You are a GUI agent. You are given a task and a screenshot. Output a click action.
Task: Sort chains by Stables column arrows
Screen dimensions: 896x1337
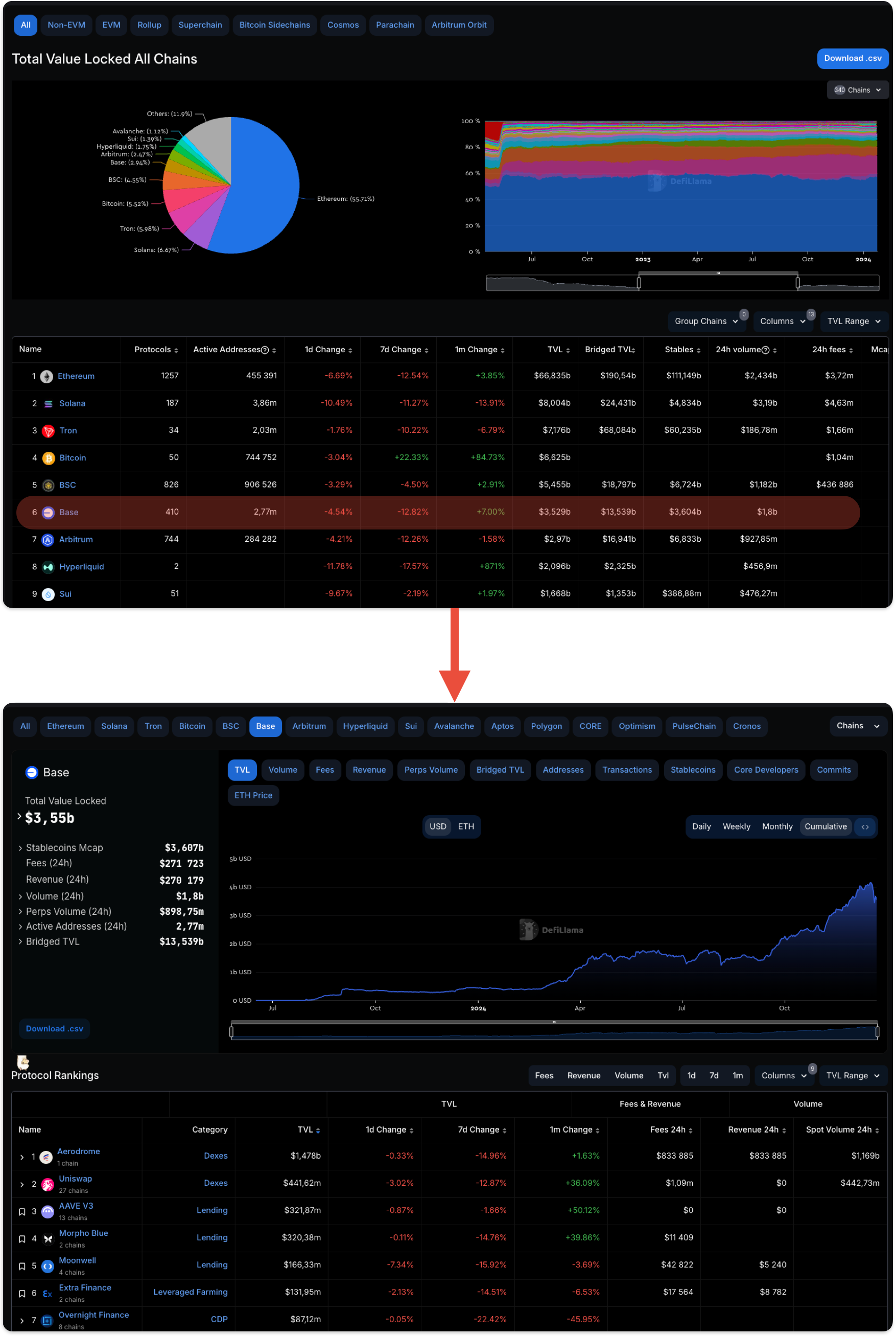click(x=698, y=351)
